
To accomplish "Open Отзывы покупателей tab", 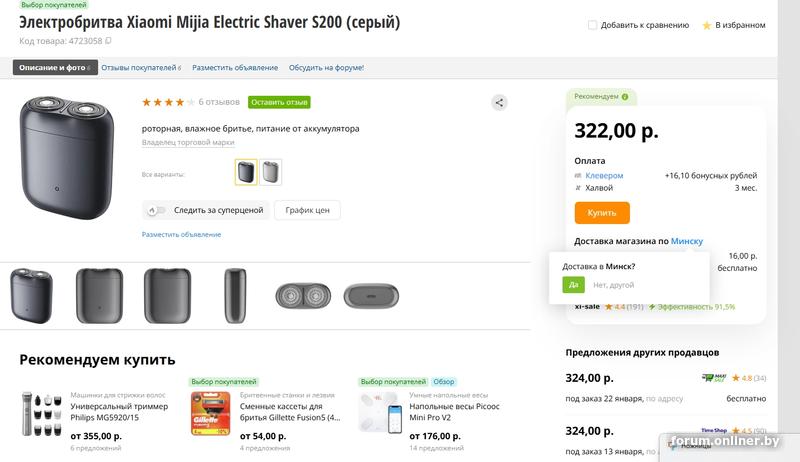I will 140,68.
